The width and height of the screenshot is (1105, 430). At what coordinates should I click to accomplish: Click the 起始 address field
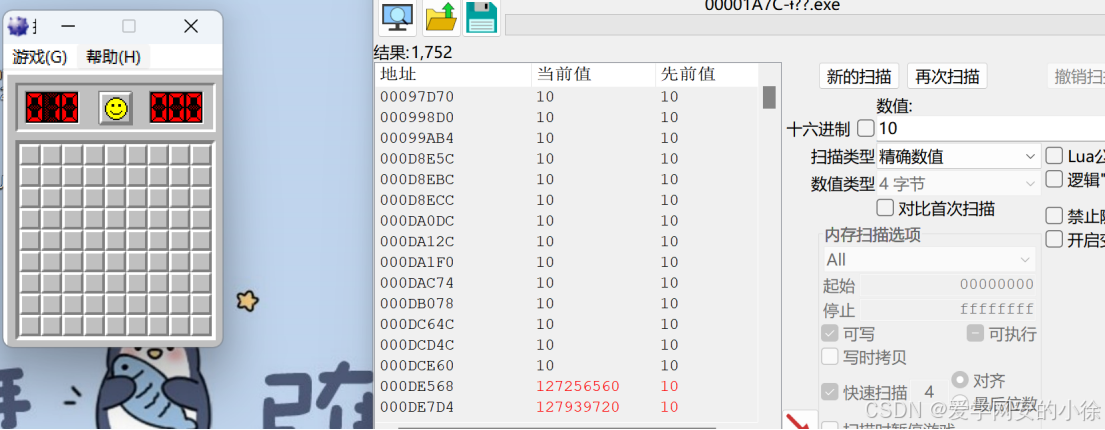point(948,285)
